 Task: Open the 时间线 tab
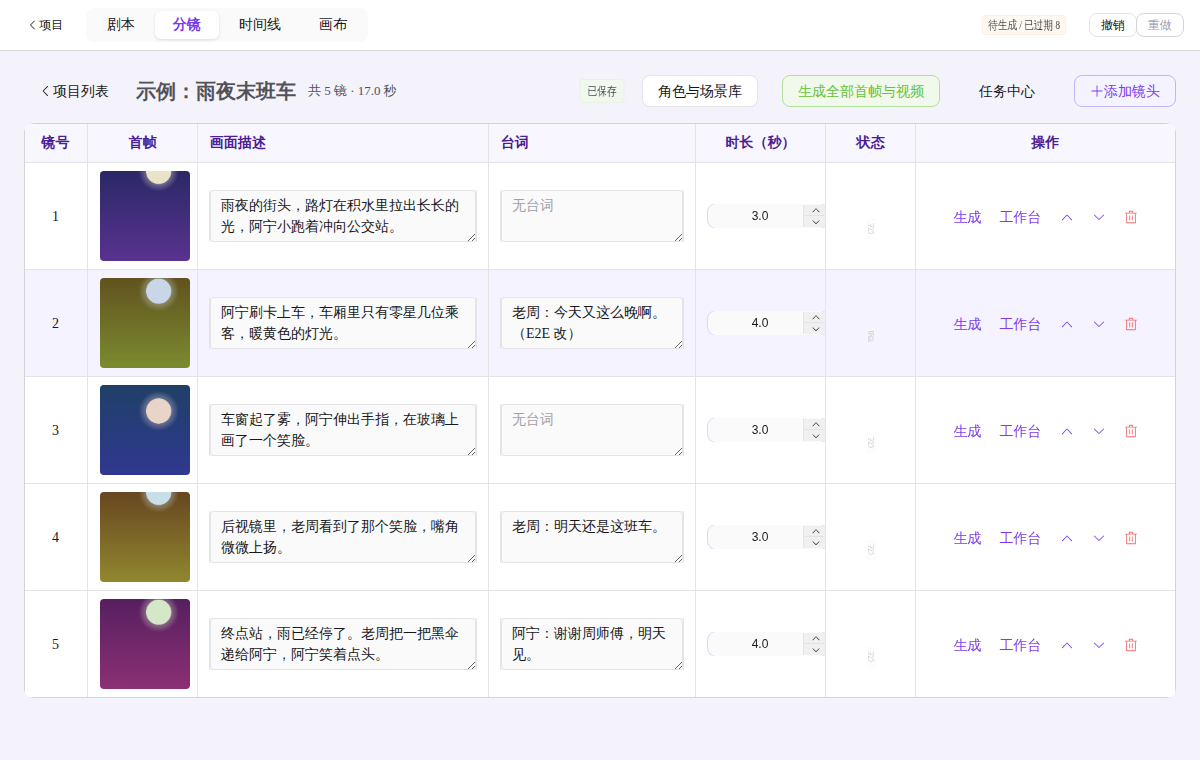tap(260, 25)
